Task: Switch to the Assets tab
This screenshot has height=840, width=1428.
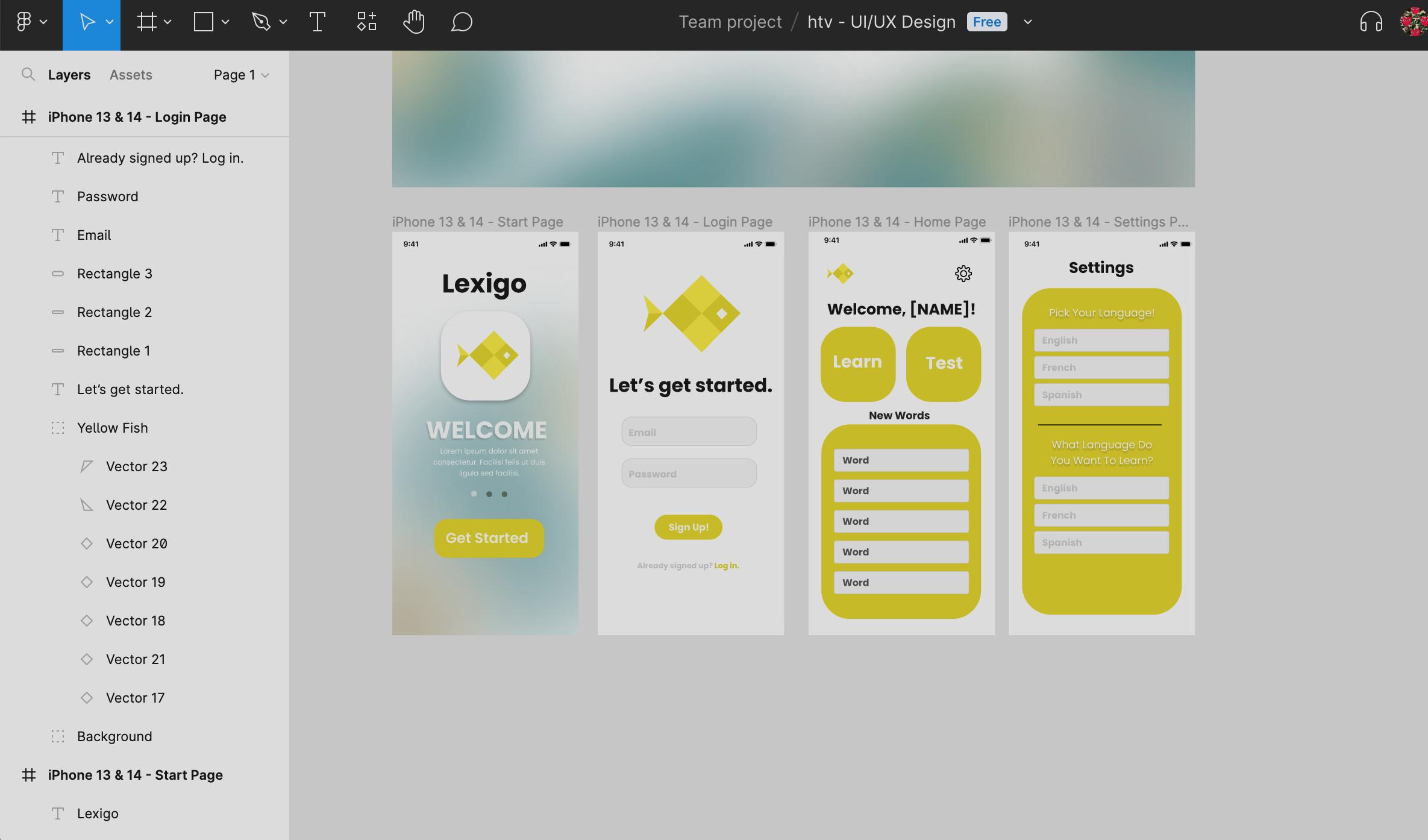Action: (x=131, y=75)
